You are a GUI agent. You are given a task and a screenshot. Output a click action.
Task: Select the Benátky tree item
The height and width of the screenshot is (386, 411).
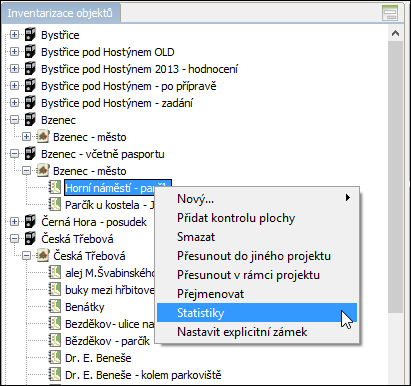85,307
